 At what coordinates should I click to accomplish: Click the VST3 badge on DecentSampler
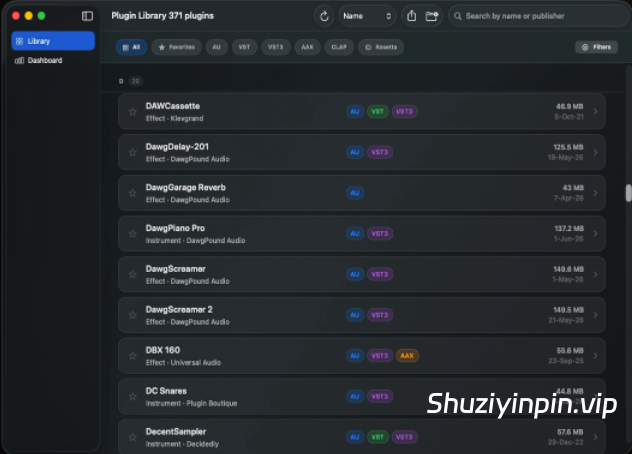click(x=404, y=437)
